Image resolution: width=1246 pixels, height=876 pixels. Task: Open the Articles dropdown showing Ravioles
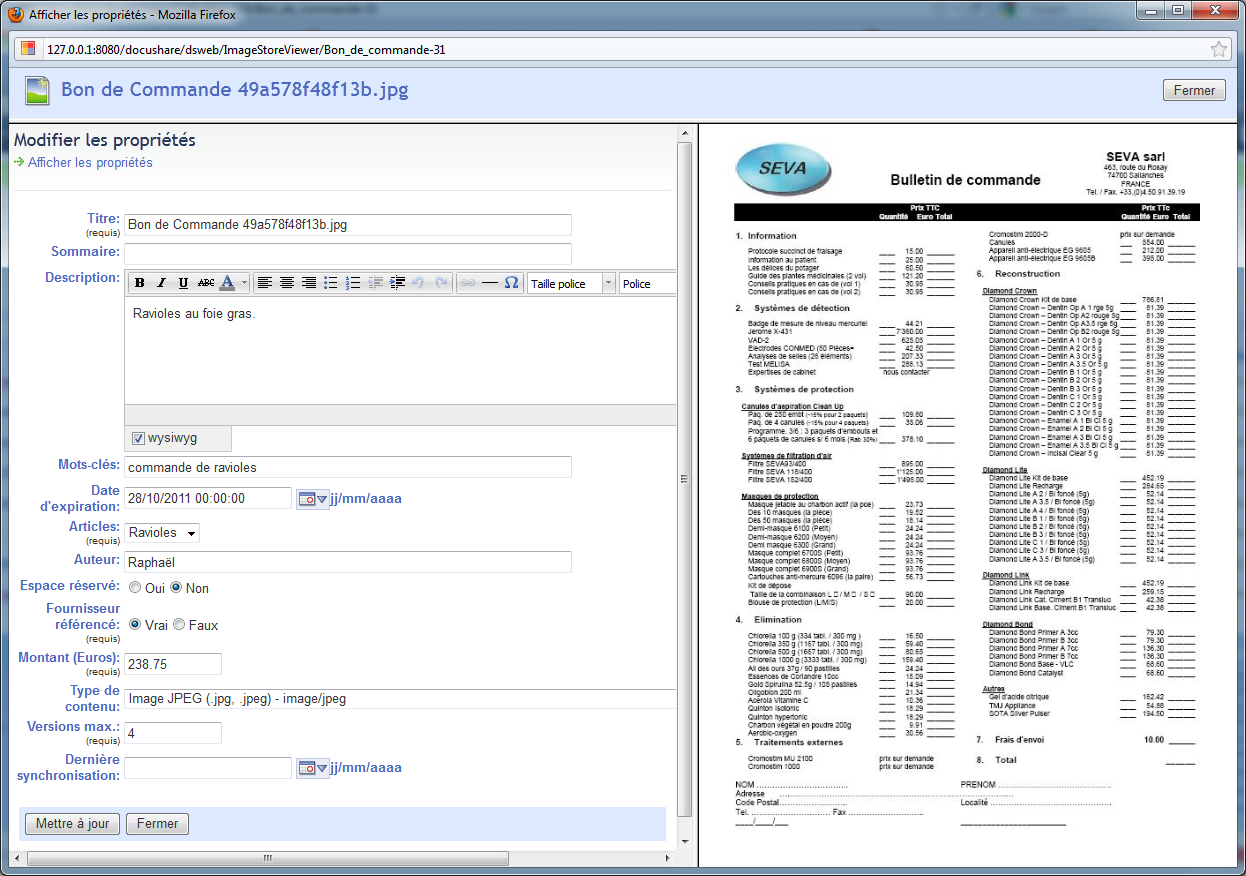coord(162,533)
